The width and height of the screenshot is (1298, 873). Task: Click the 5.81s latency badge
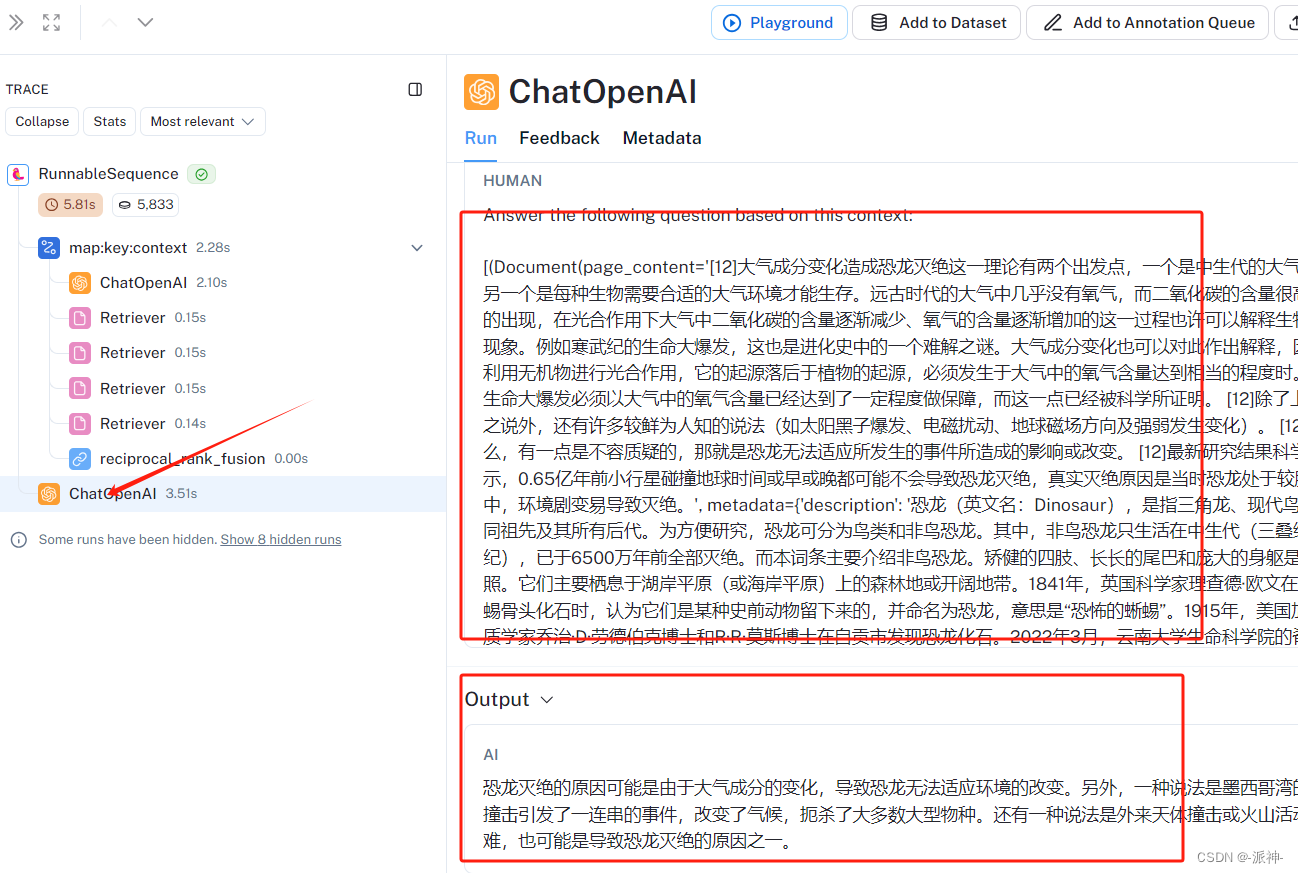pos(70,204)
